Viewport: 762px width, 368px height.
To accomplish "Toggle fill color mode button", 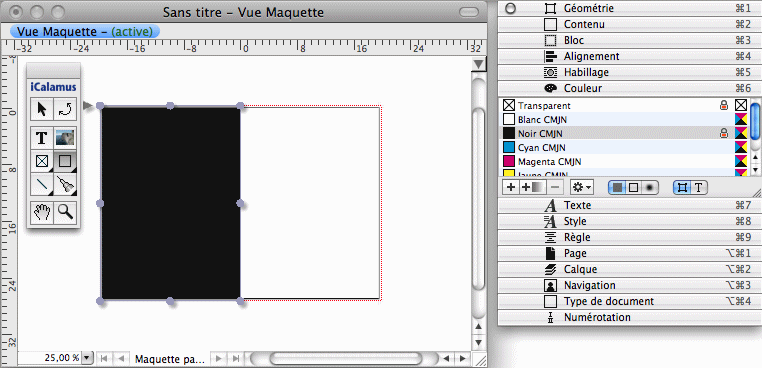I will [617, 188].
